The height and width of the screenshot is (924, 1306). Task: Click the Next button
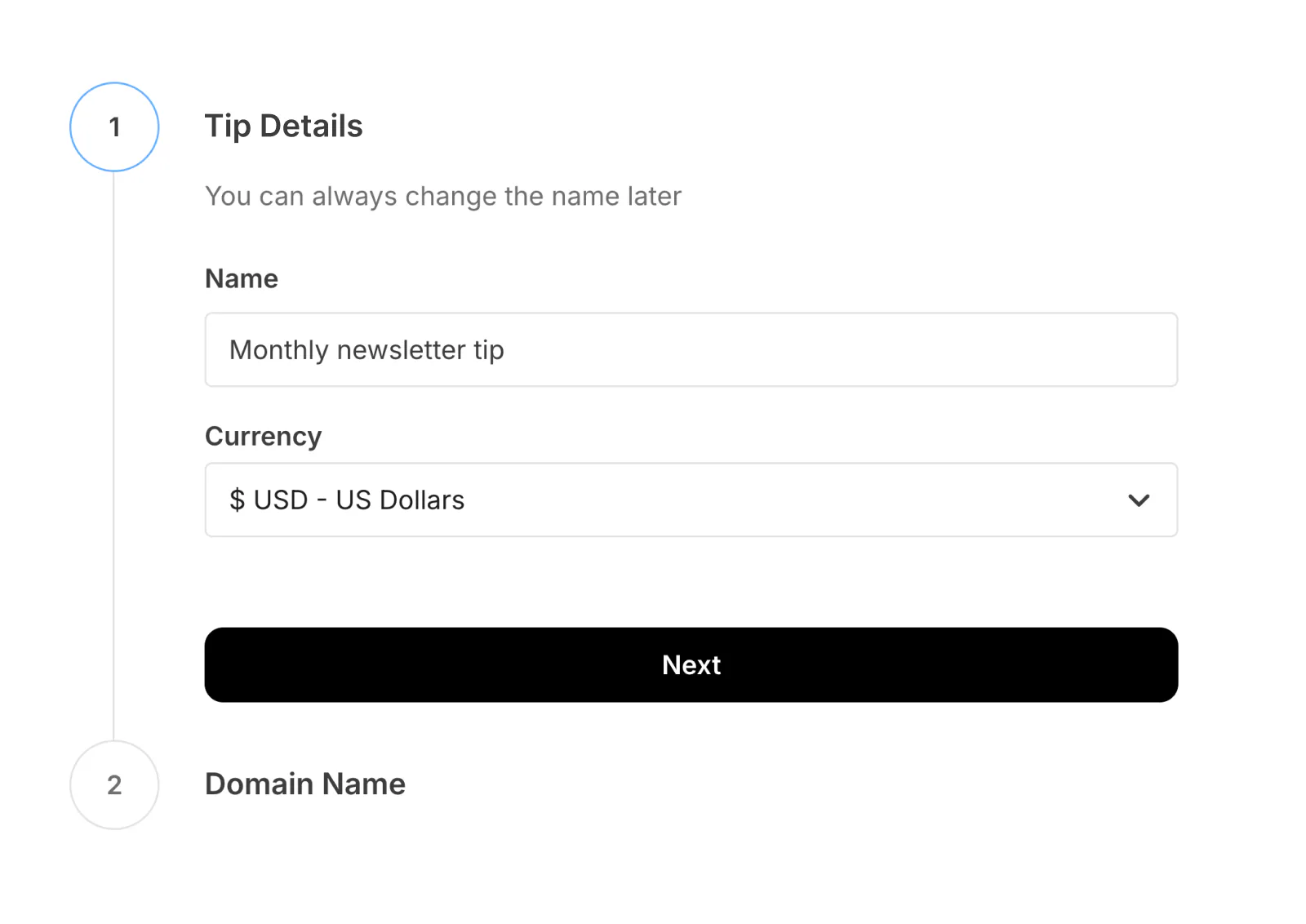[691, 664]
